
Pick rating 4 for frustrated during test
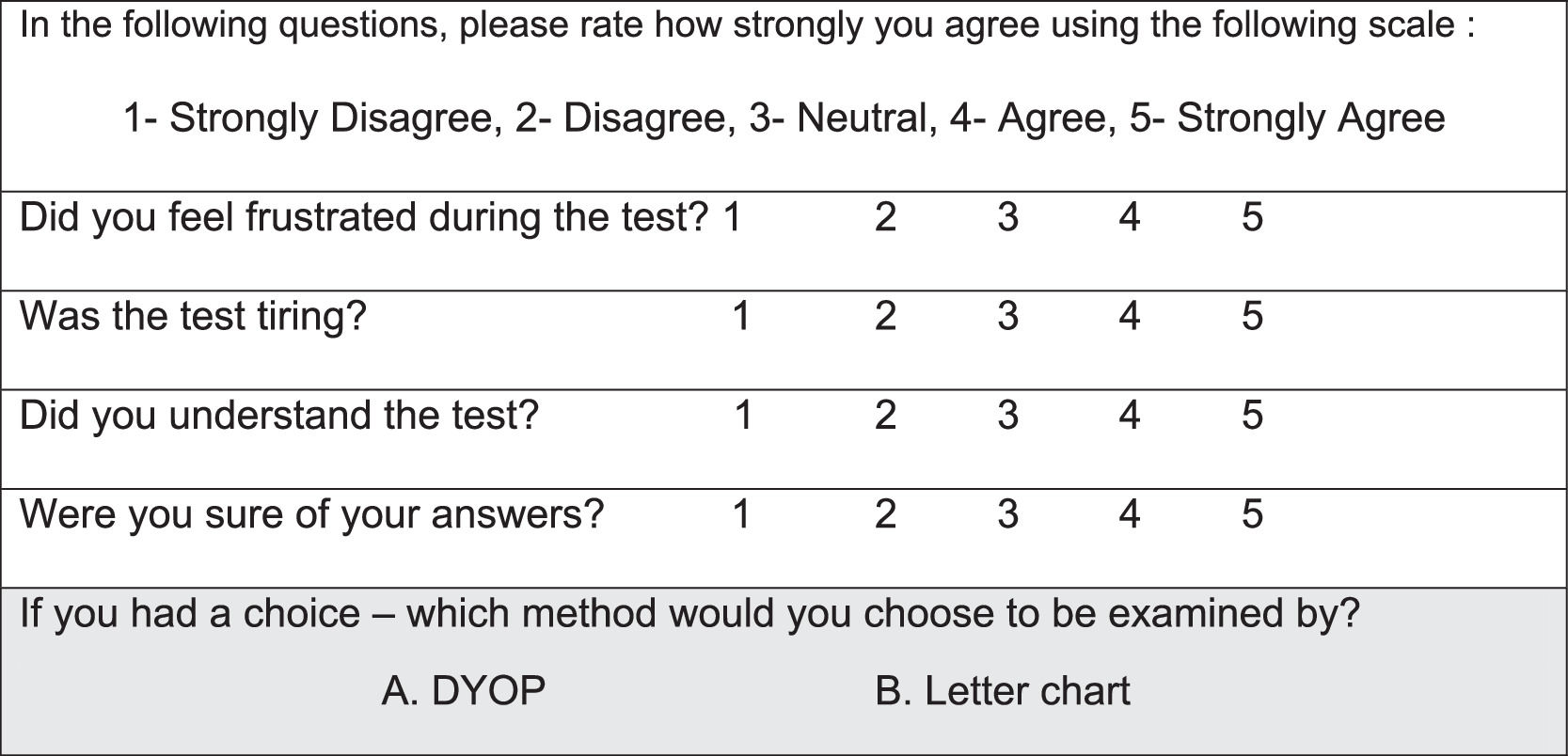point(1130,218)
